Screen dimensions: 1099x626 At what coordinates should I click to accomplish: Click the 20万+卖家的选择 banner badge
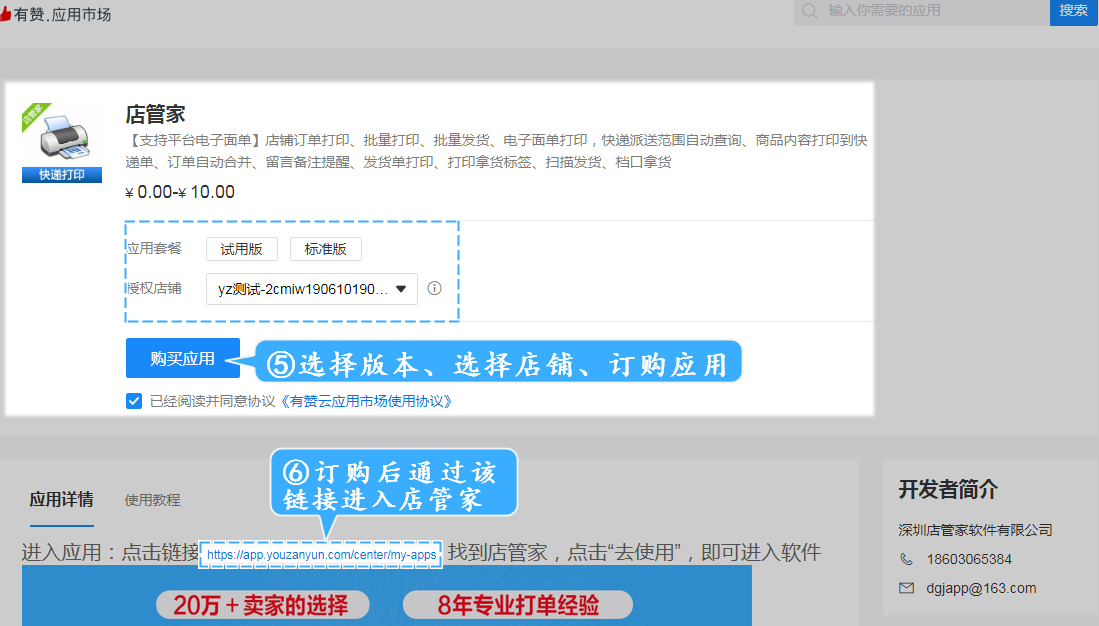[x=262, y=605]
